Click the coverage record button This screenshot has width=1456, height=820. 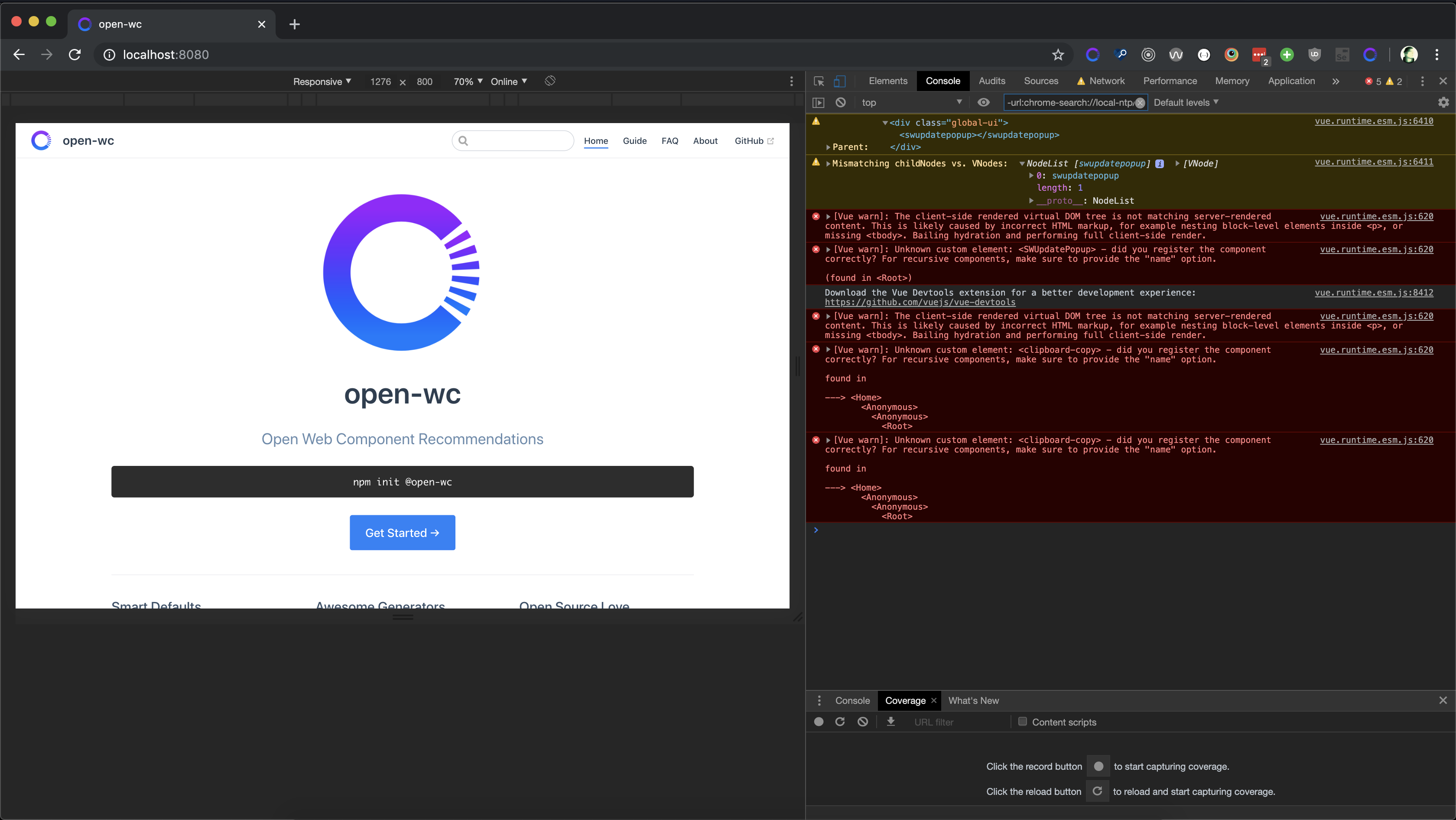(819, 722)
